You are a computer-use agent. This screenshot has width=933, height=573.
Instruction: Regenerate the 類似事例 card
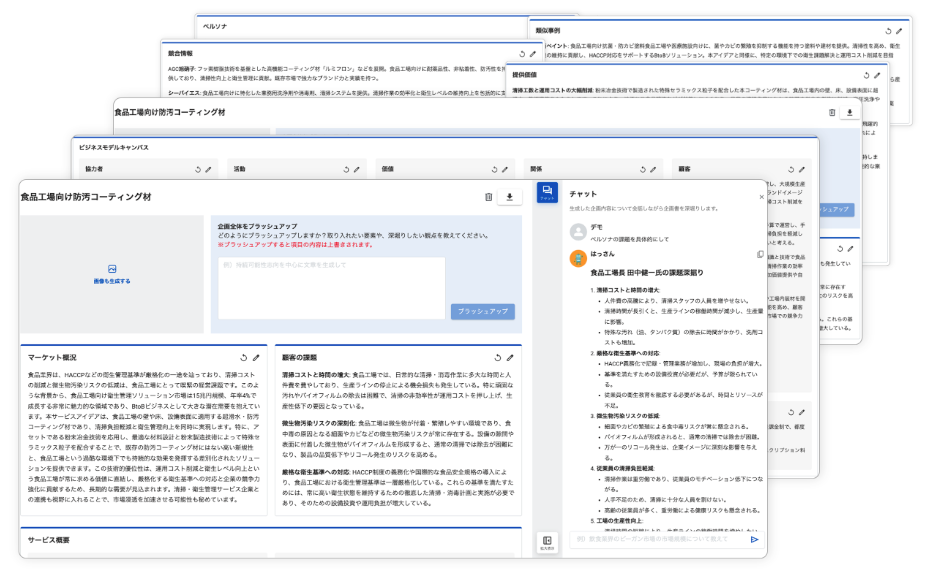coord(888,31)
